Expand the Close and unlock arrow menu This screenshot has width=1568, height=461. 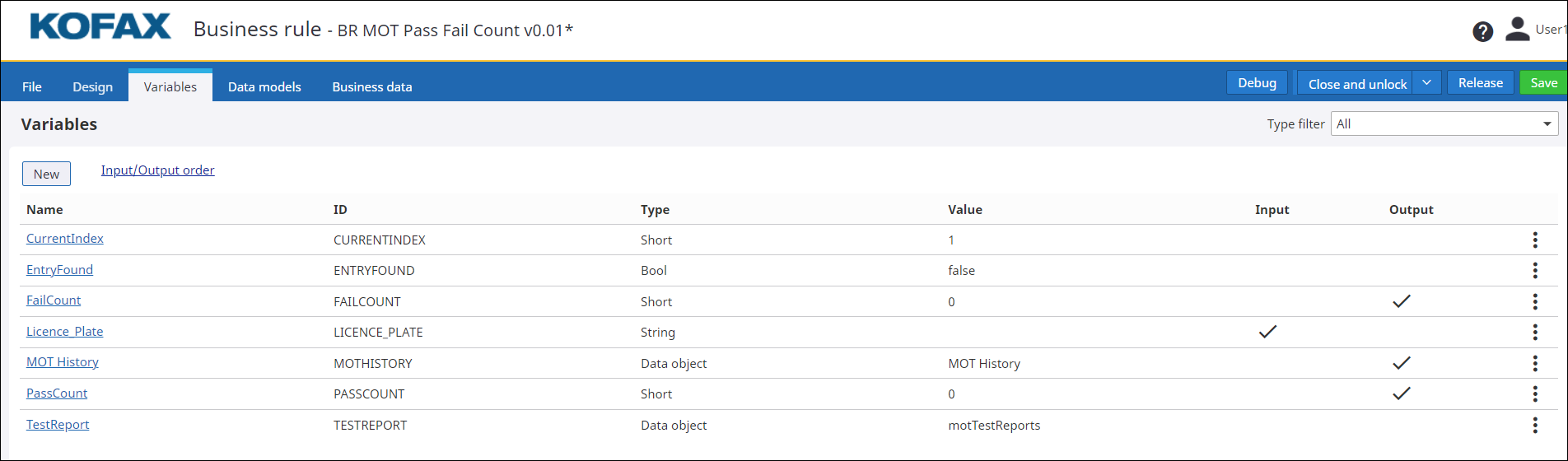(1426, 83)
